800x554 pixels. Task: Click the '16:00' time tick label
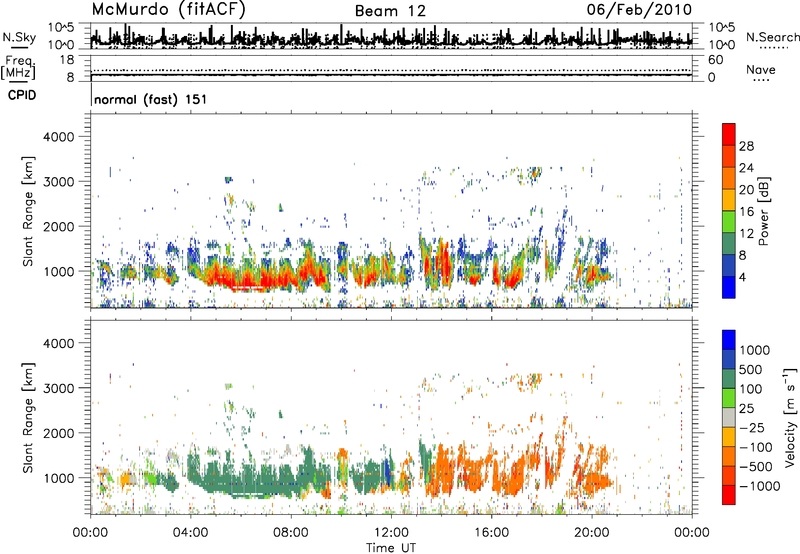pyautogui.click(x=491, y=533)
